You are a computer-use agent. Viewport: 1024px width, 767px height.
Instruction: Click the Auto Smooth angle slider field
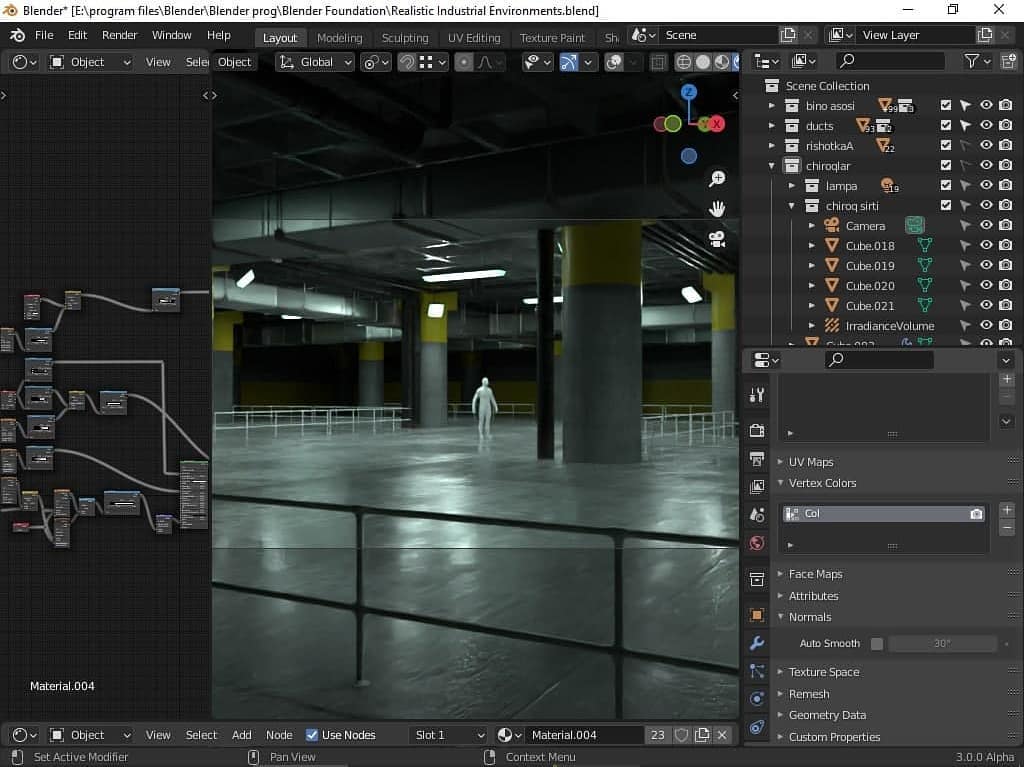tap(942, 644)
